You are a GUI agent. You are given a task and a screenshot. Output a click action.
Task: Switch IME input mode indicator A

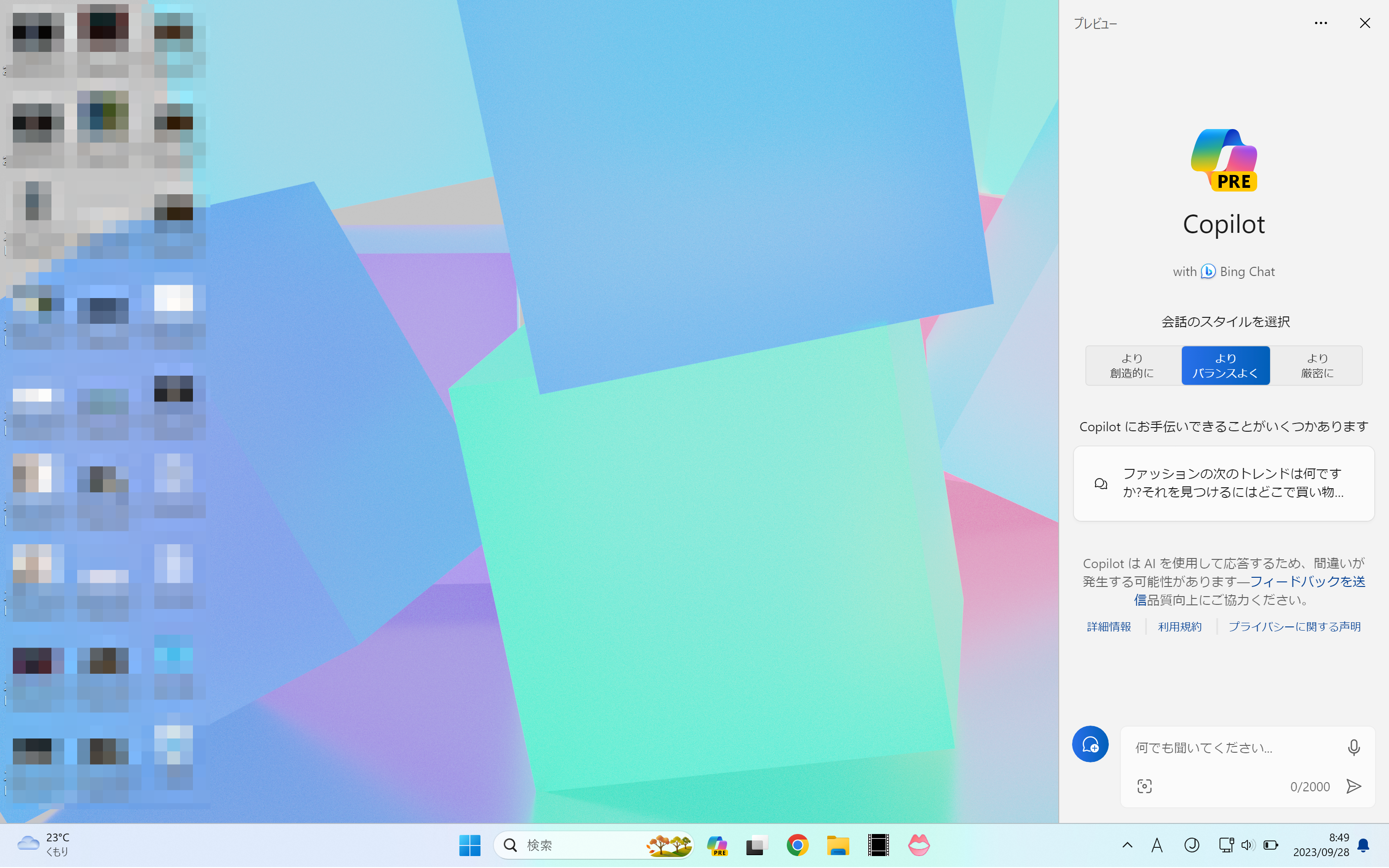coord(1157,845)
